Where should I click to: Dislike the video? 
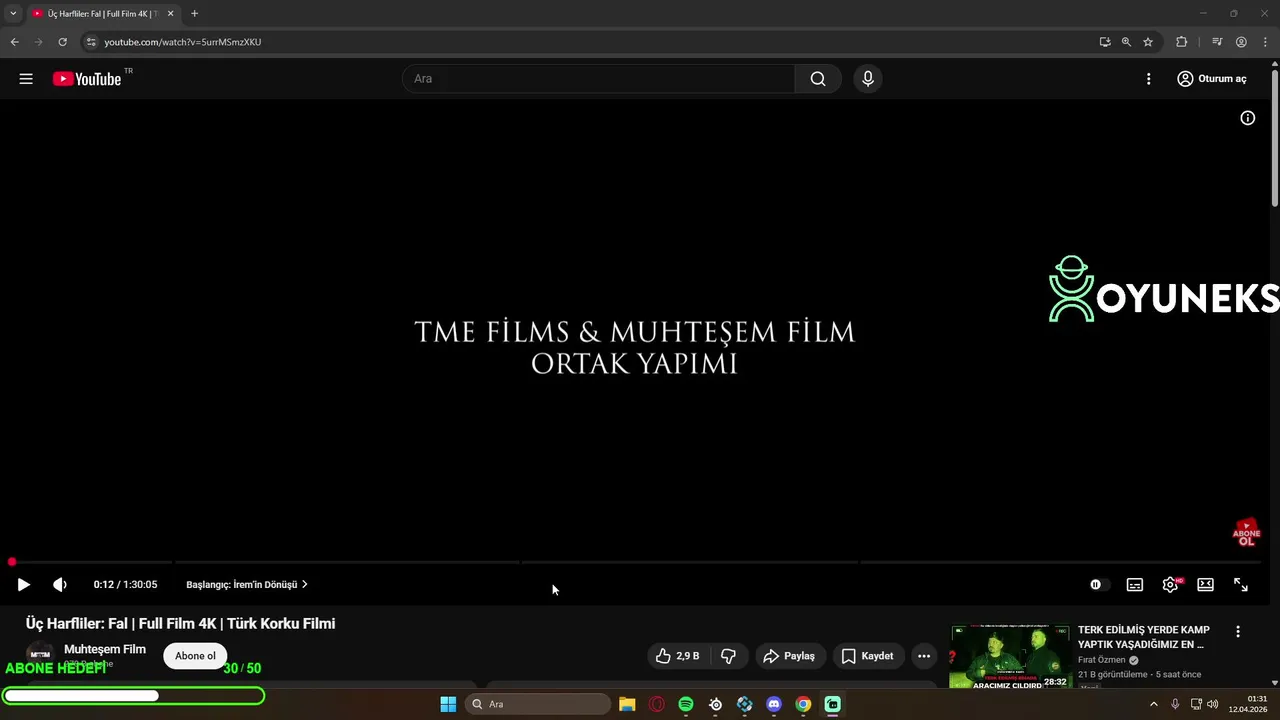point(728,656)
